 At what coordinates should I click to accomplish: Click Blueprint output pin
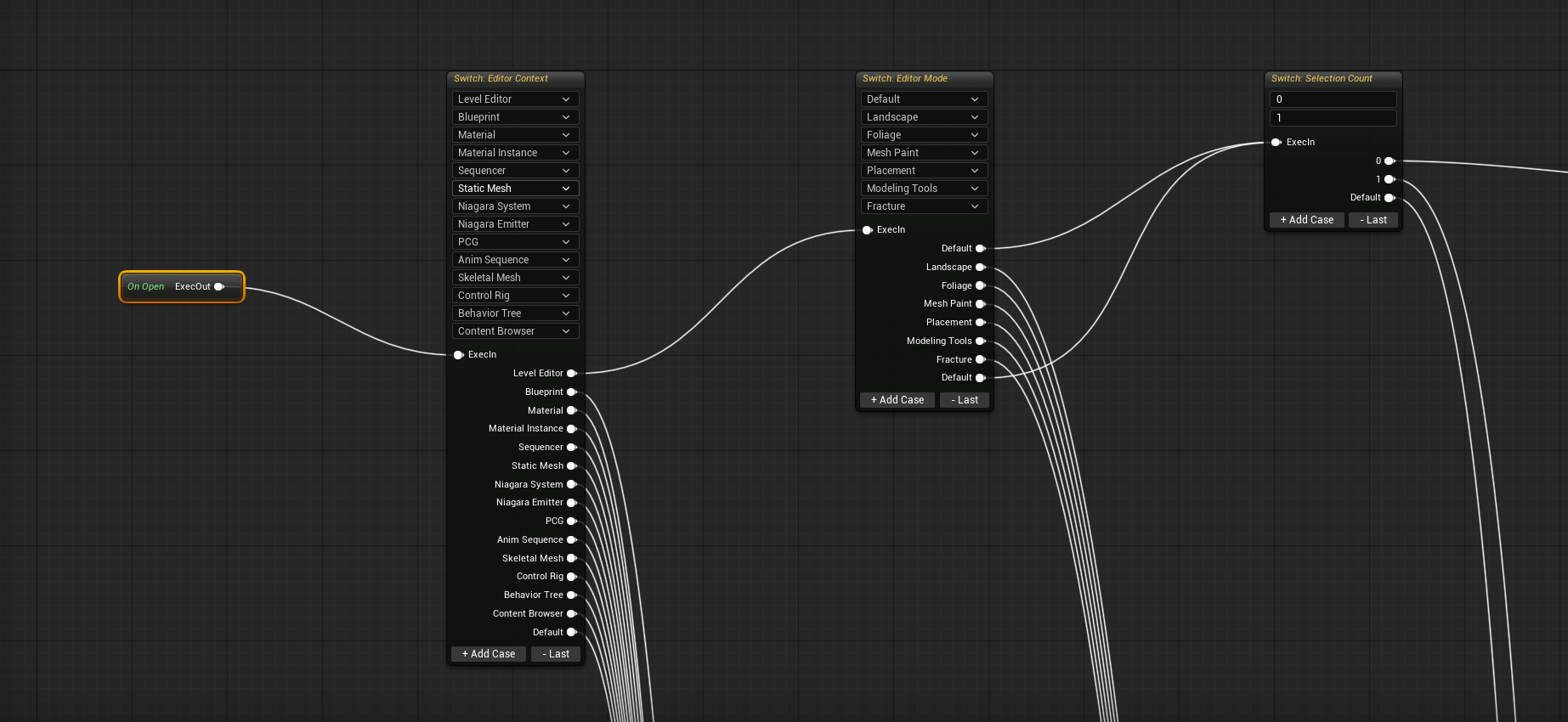click(x=572, y=392)
